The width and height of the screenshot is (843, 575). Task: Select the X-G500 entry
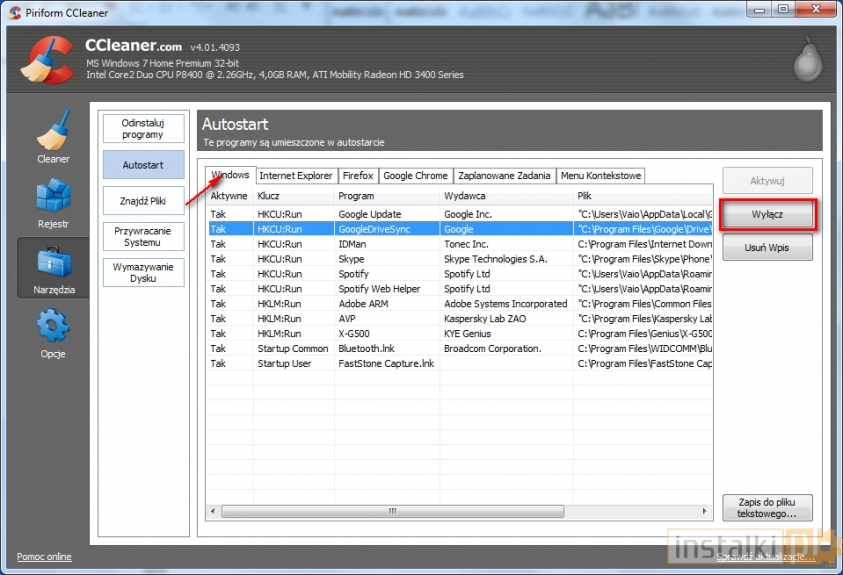pos(460,334)
